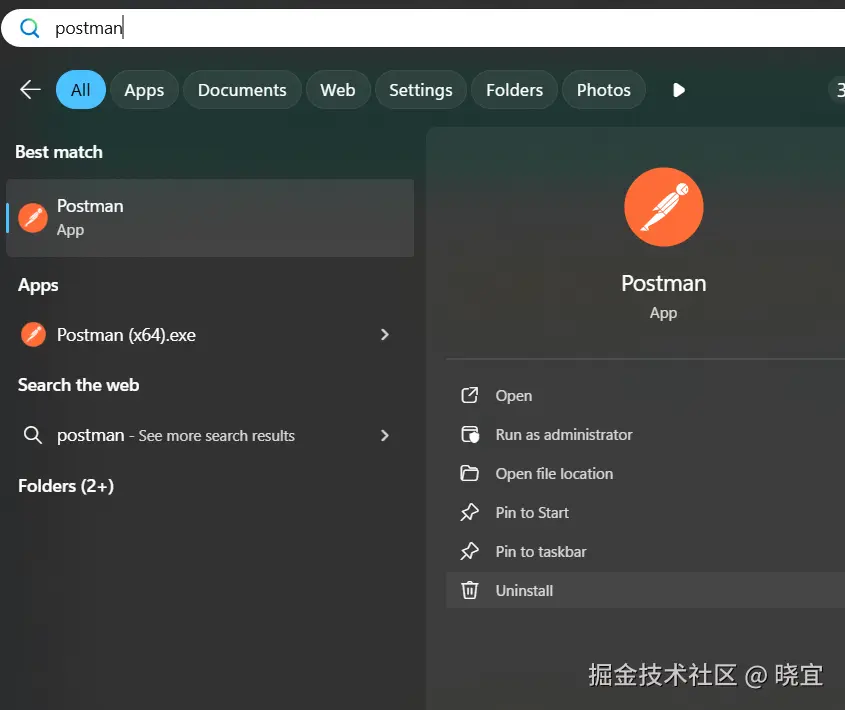Viewport: 845px width, 710px height.
Task: Click the large orange Postman logo
Action: pos(663,207)
